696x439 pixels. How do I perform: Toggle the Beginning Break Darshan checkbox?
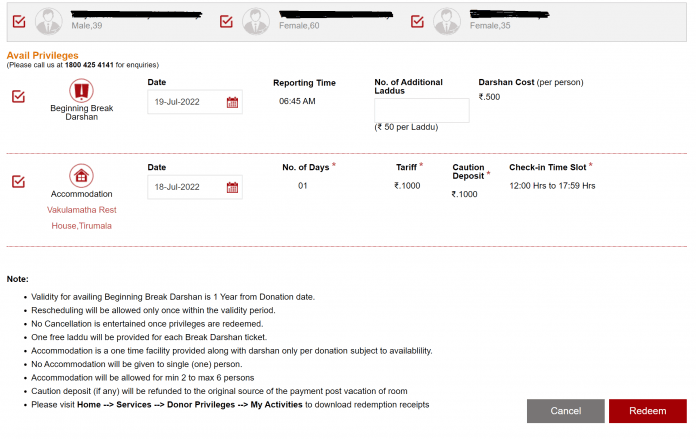(x=19, y=97)
